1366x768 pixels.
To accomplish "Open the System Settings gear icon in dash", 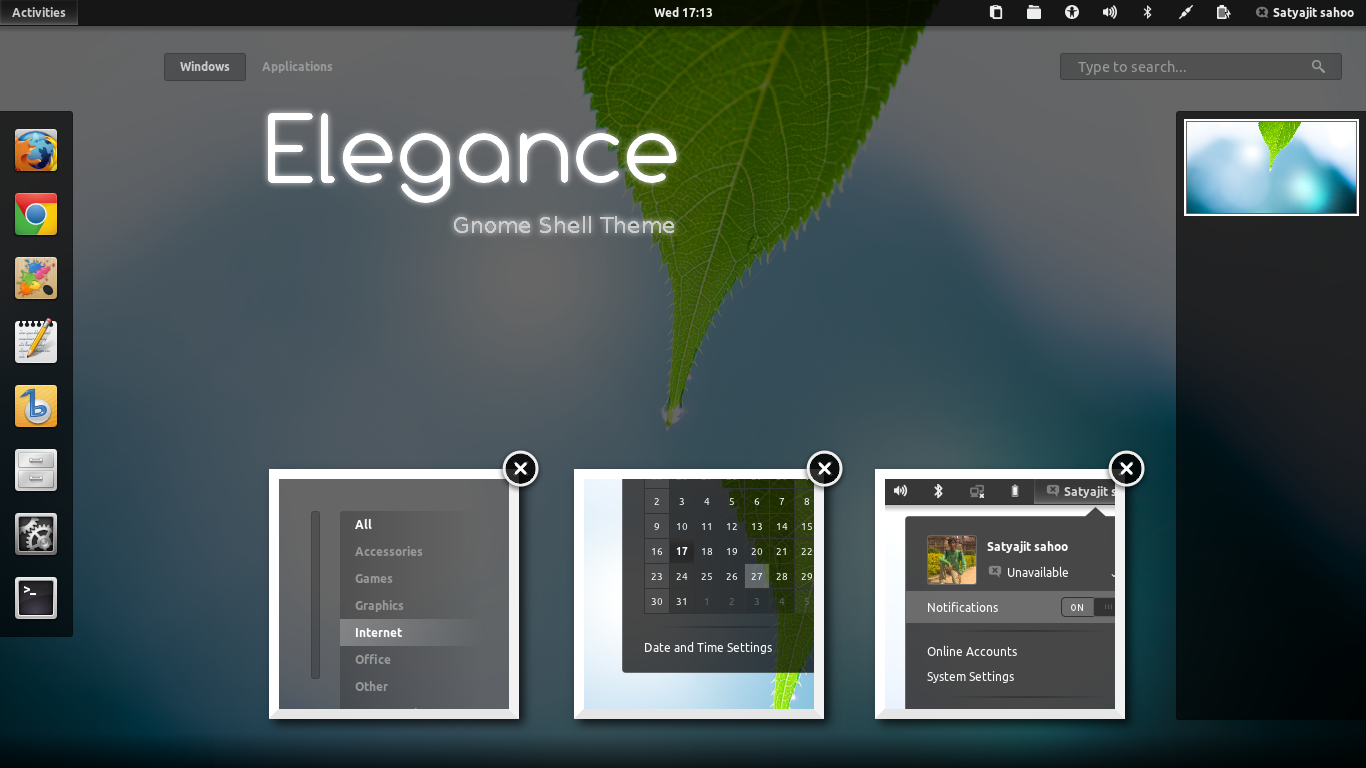I will point(36,534).
